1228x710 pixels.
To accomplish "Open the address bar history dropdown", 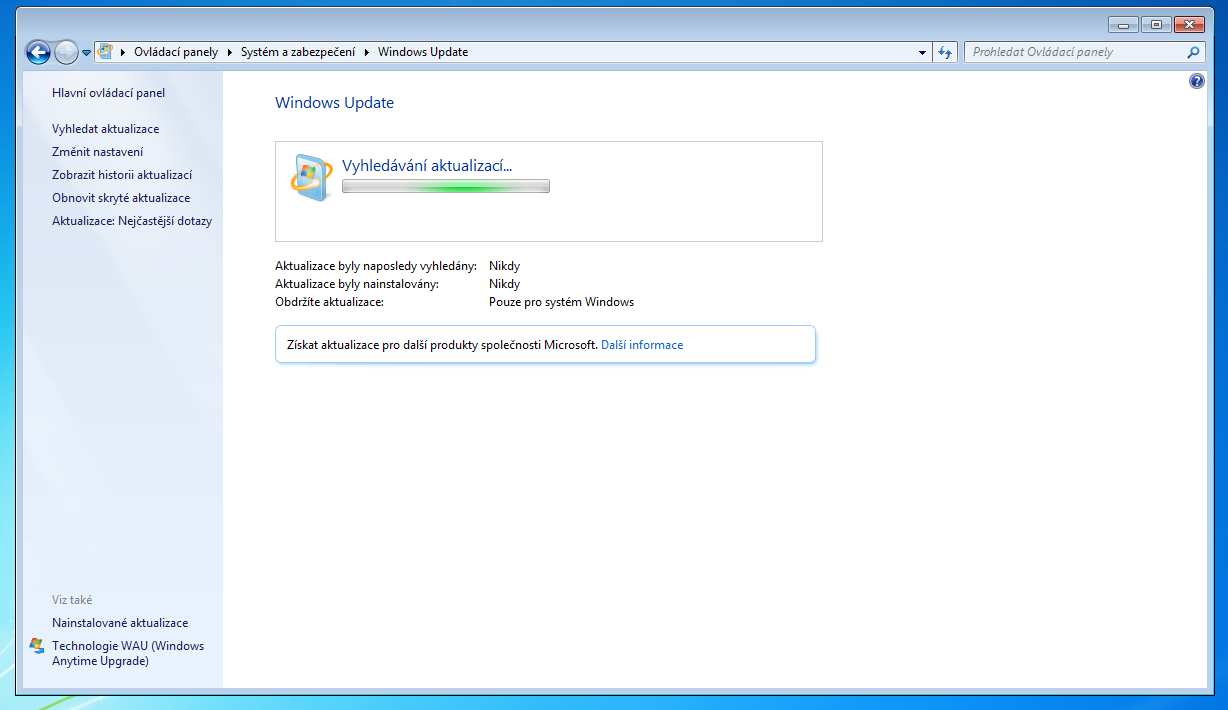I will (x=922, y=52).
